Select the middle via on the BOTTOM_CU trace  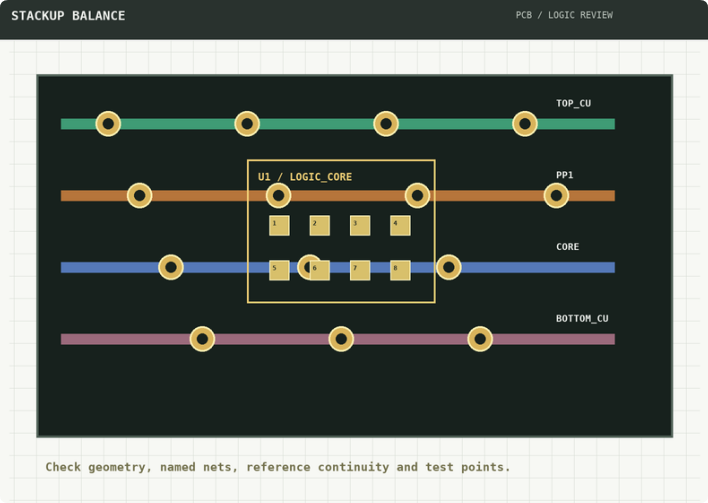point(341,339)
